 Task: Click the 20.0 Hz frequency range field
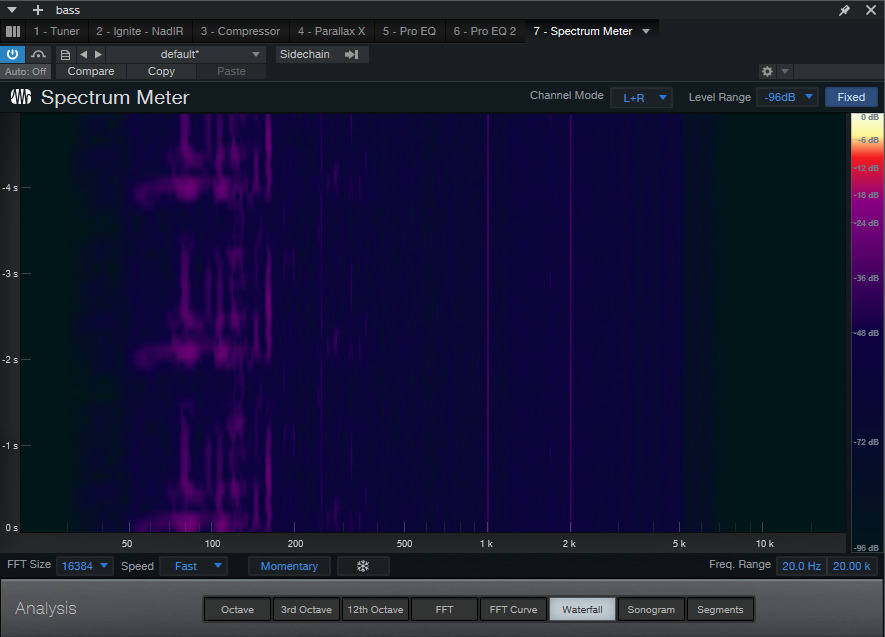click(801, 566)
